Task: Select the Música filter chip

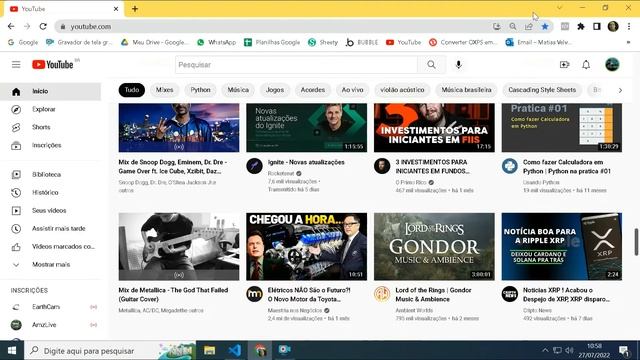Action: [x=238, y=90]
